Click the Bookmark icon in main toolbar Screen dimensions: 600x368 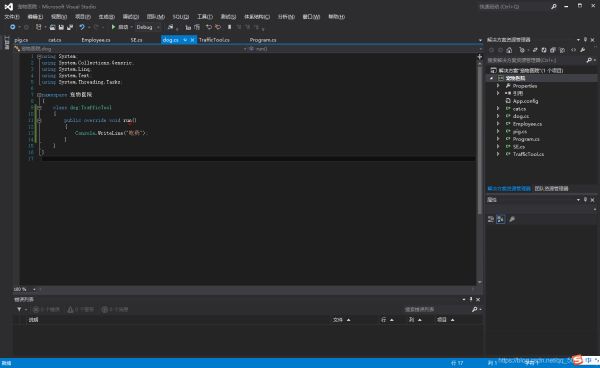pyautogui.click(x=229, y=27)
